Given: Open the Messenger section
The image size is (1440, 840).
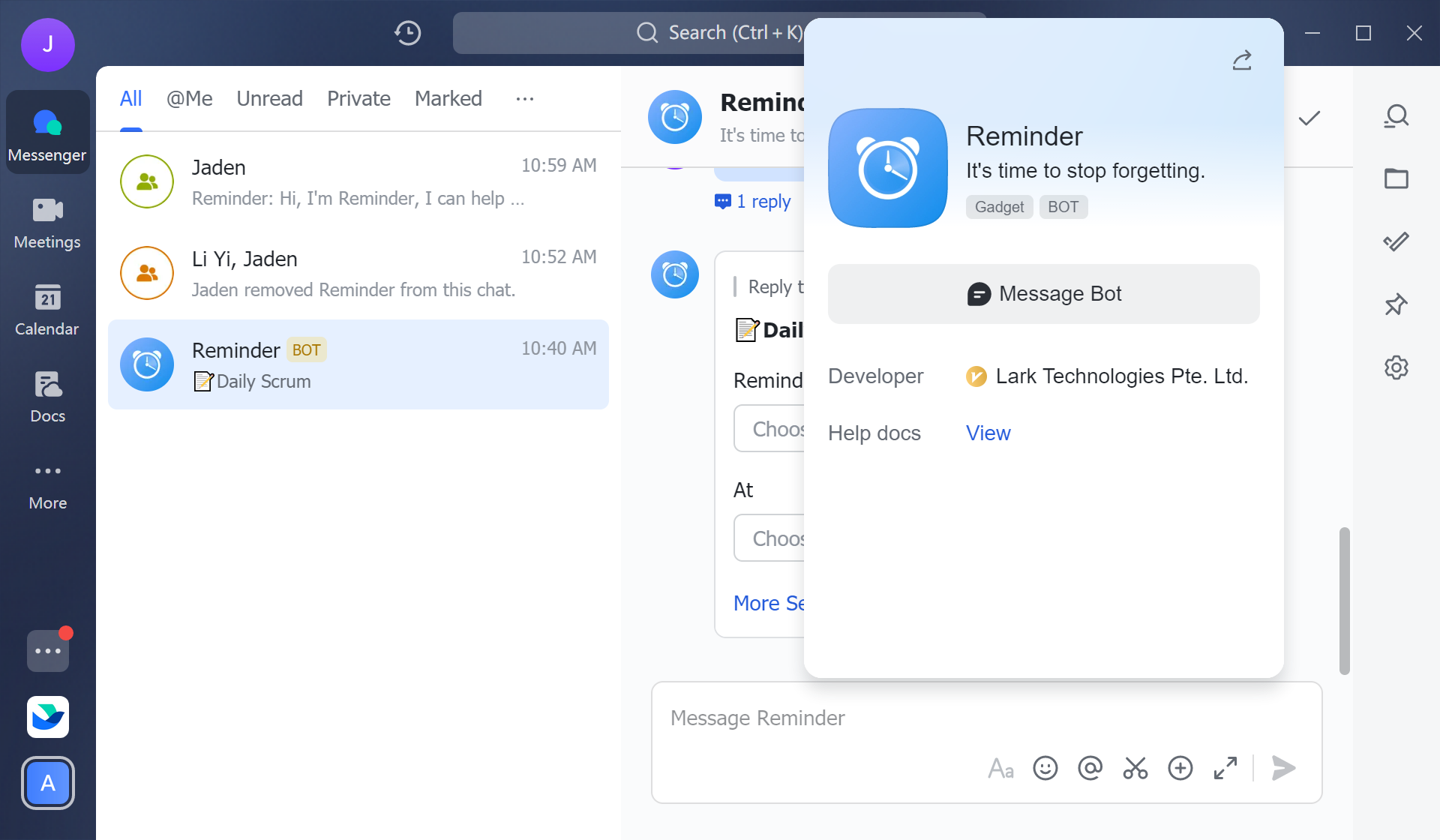Looking at the screenshot, I should (47, 132).
